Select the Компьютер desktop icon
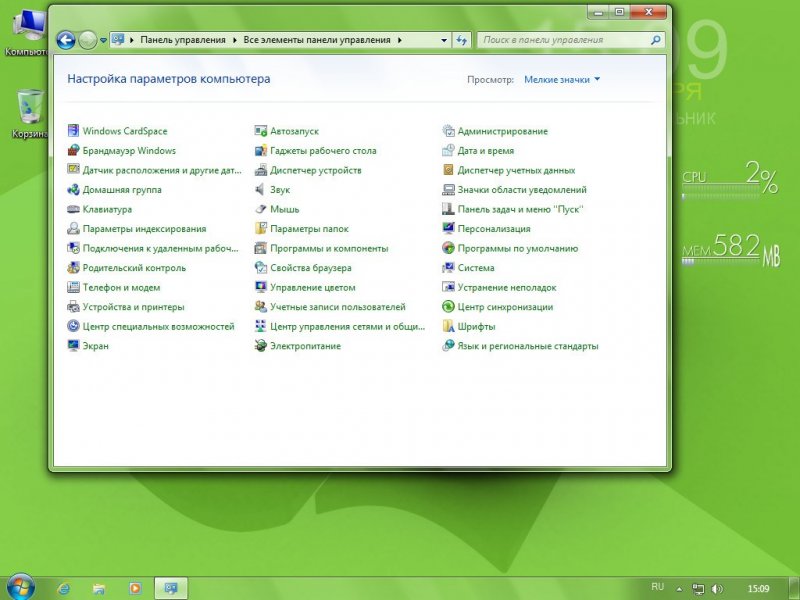The height and width of the screenshot is (600, 800). [28, 32]
